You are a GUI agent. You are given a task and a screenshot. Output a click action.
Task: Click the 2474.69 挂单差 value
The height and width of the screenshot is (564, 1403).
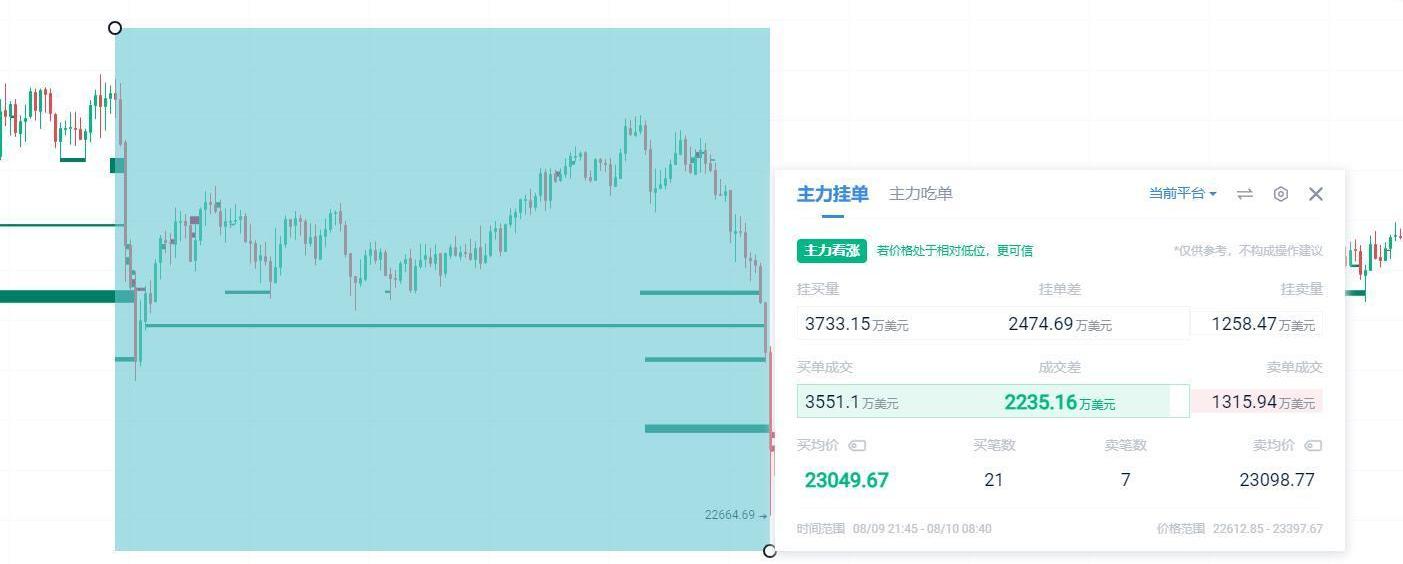coord(1059,324)
